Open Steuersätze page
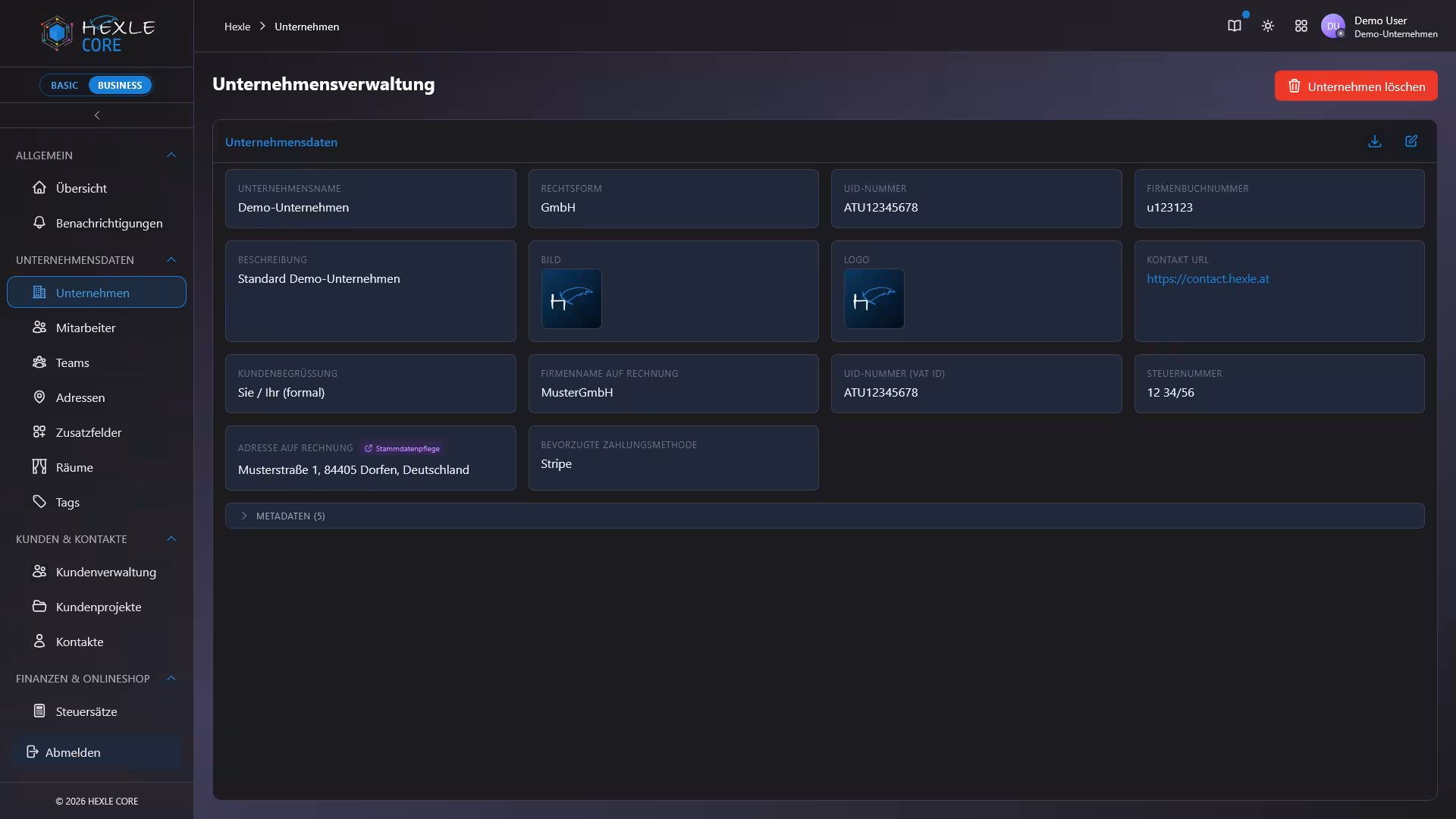Viewport: 1456px width, 819px height. 96,711
